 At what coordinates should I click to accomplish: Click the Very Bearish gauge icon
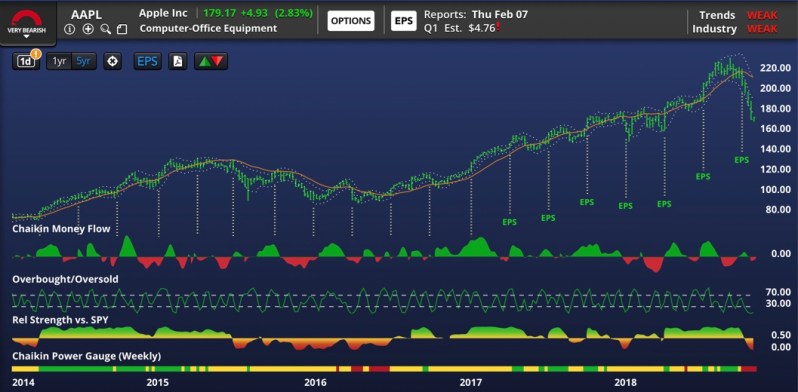click(26, 17)
